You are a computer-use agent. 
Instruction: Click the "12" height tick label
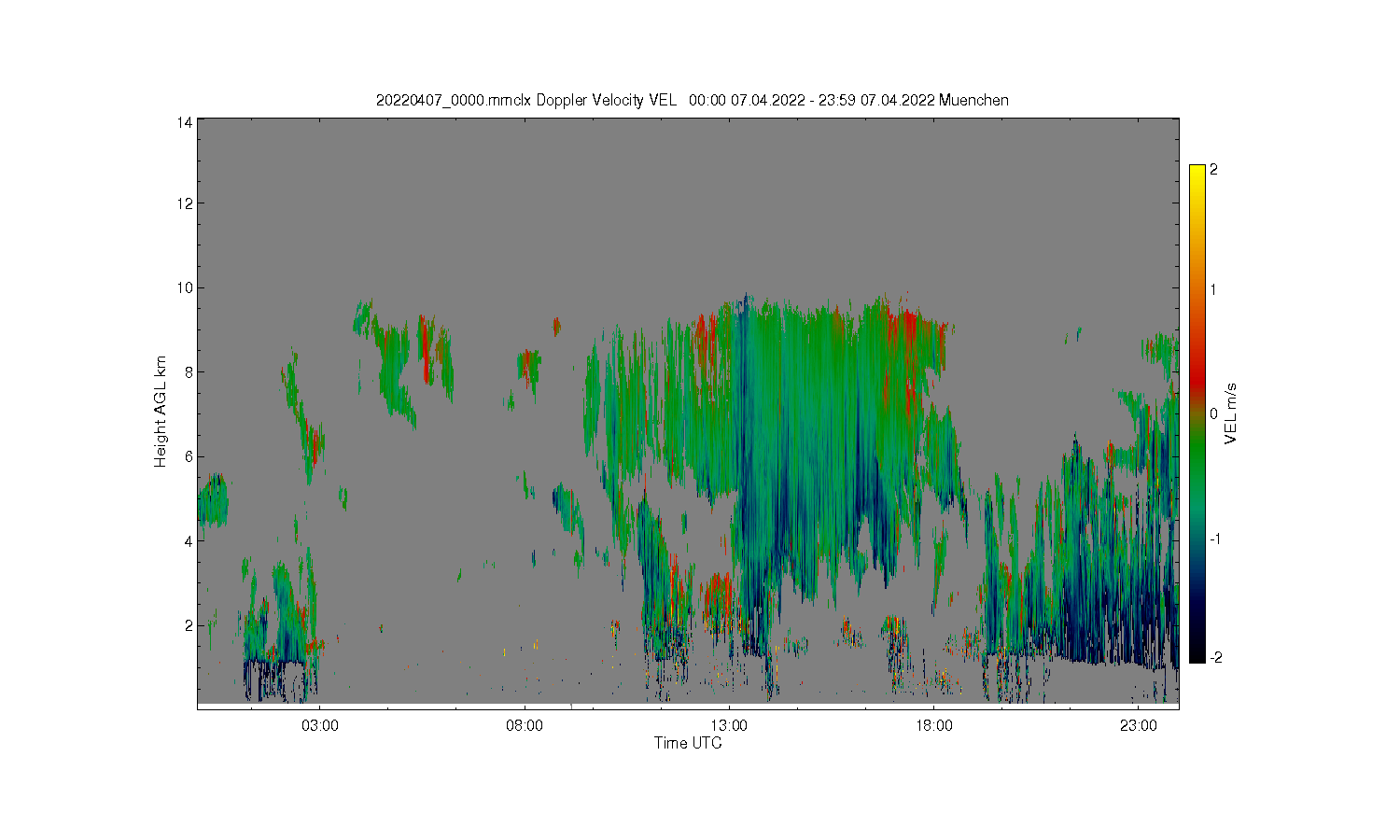(185, 203)
